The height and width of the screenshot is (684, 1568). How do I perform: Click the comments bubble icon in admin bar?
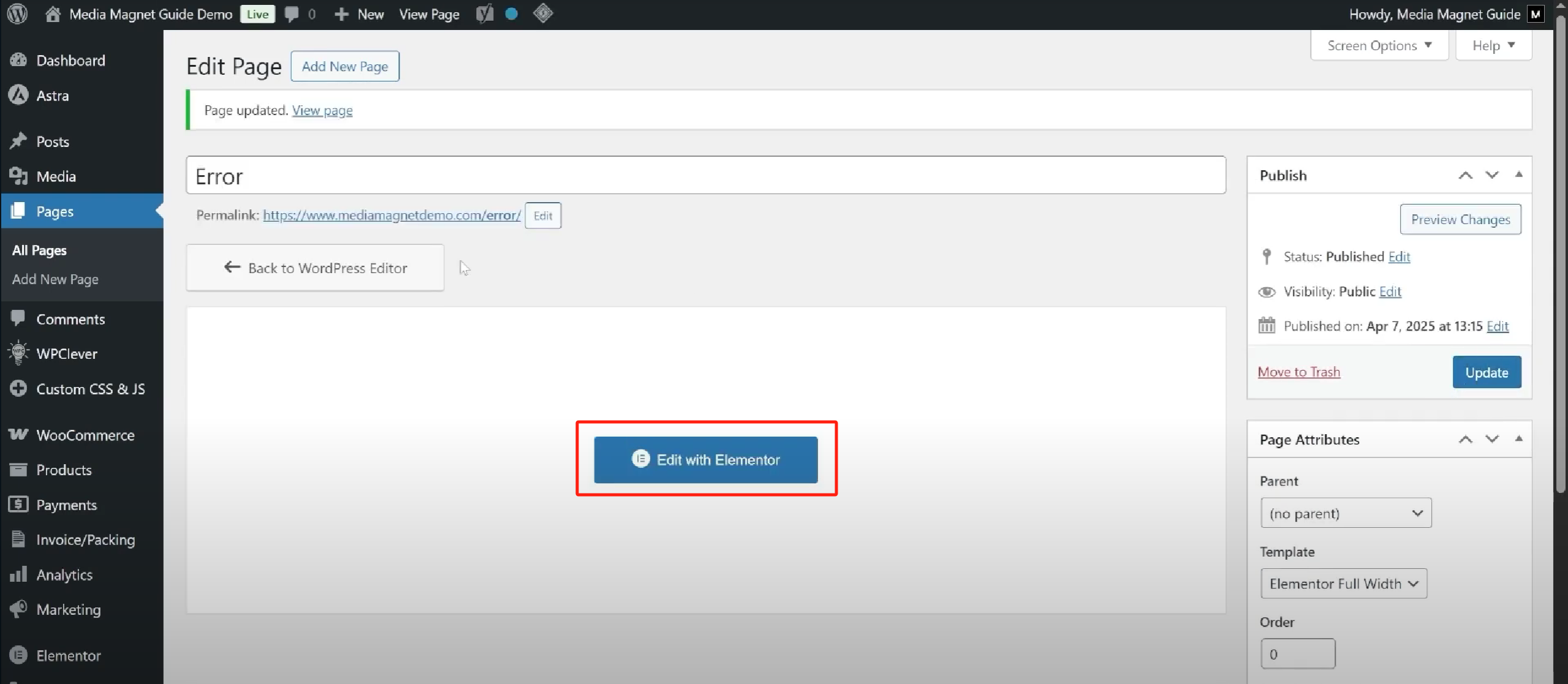click(x=292, y=13)
